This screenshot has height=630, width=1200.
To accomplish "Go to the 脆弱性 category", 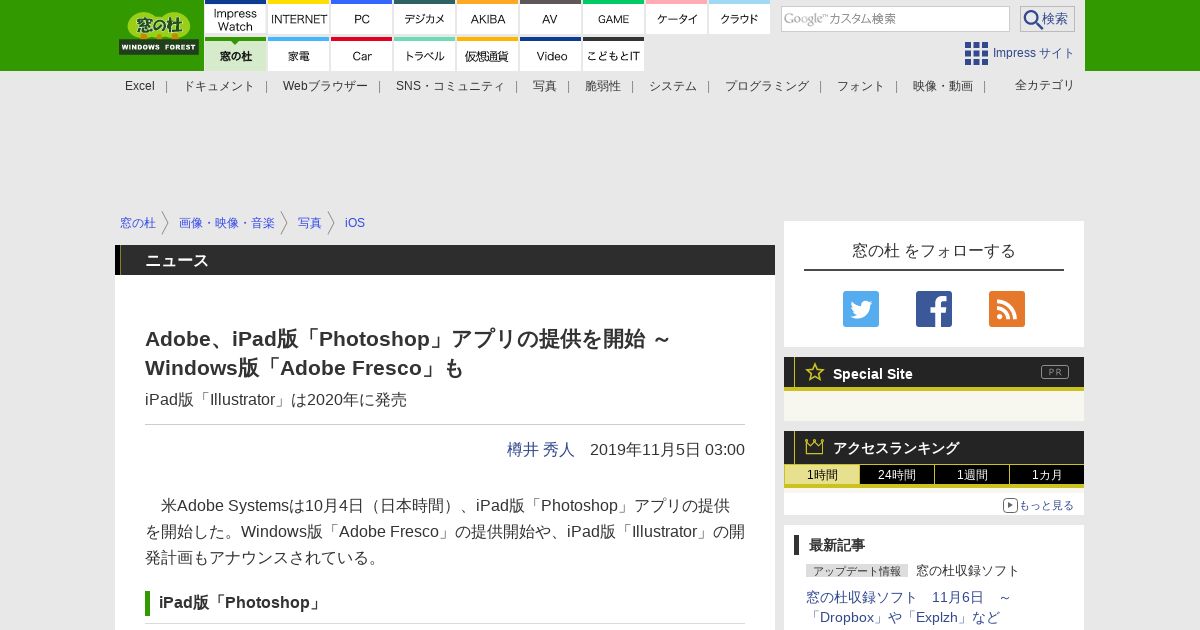I will point(603,86).
